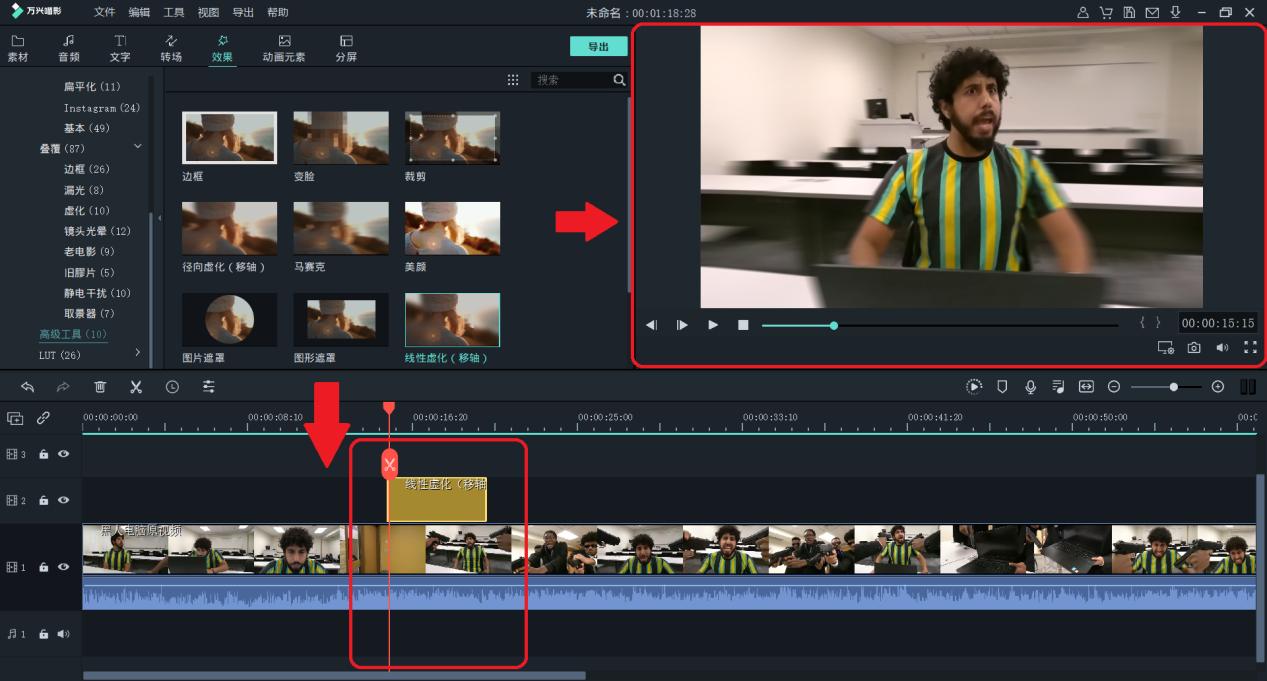Stop the preview playback
Viewport: 1267px width, 681px height.
pyautogui.click(x=743, y=325)
